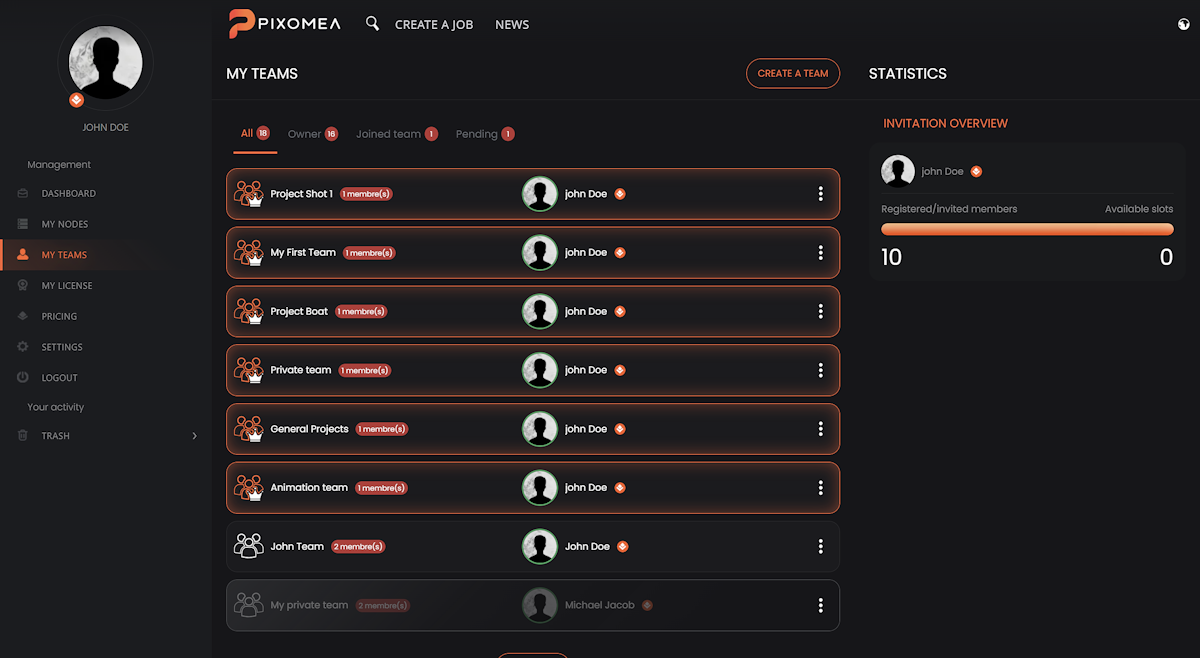Image resolution: width=1200 pixels, height=658 pixels.
Task: Switch to the Owner tab
Action: tap(313, 134)
